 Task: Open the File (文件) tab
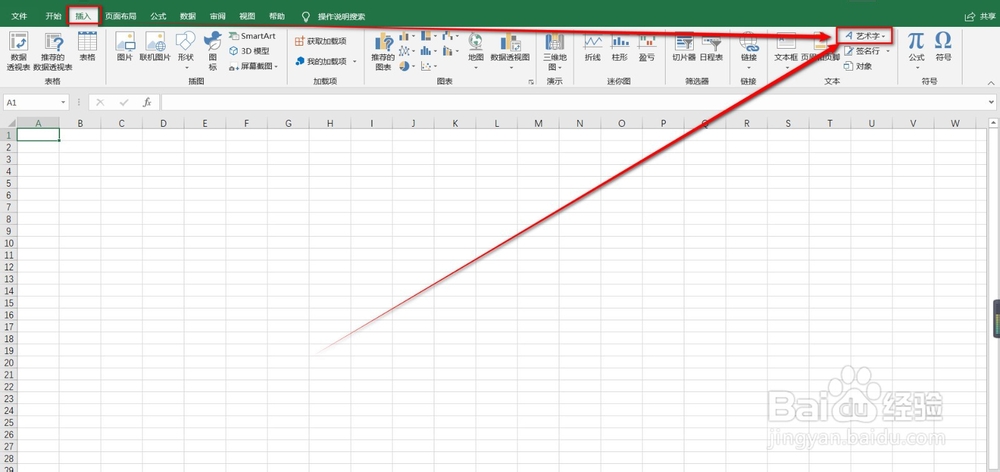click(x=20, y=16)
